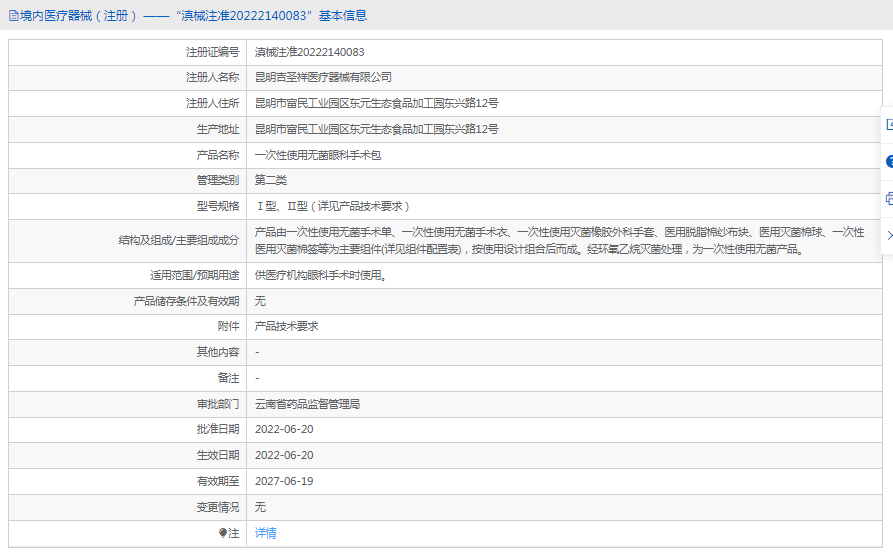Click the 管理类别 field label
Image resolution: width=893 pixels, height=555 pixels.
tap(217, 180)
